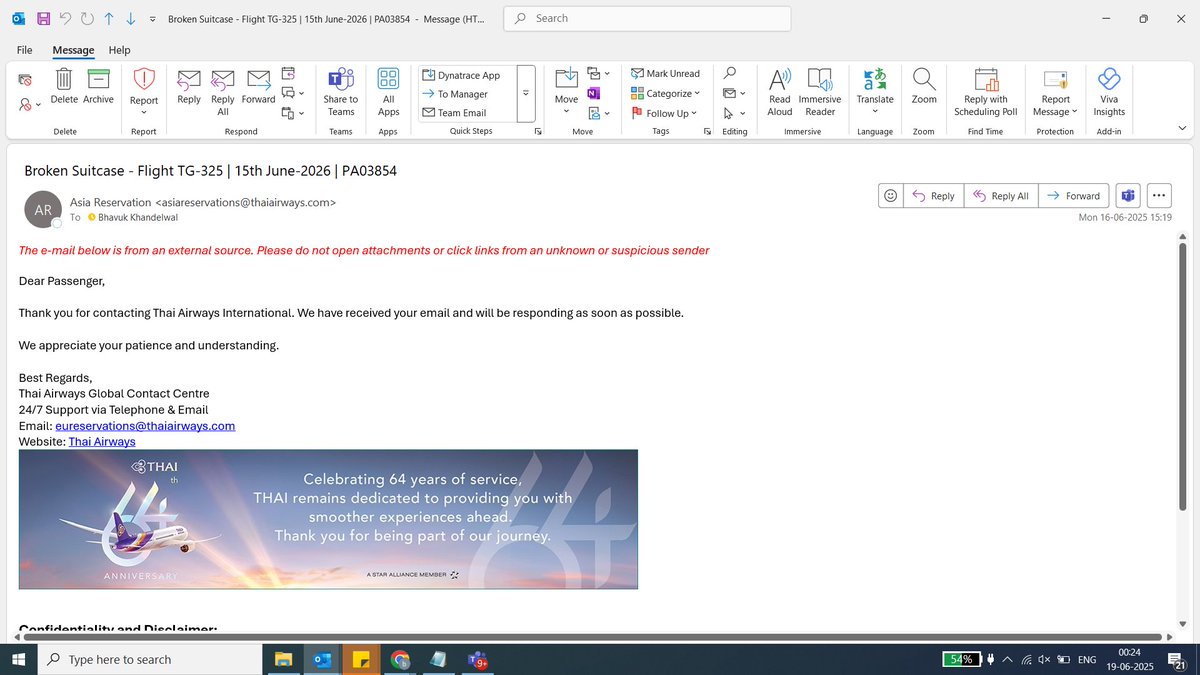The image size is (1200, 675).
Task: Click the THAI 64th anniversary banner image
Action: click(x=328, y=519)
